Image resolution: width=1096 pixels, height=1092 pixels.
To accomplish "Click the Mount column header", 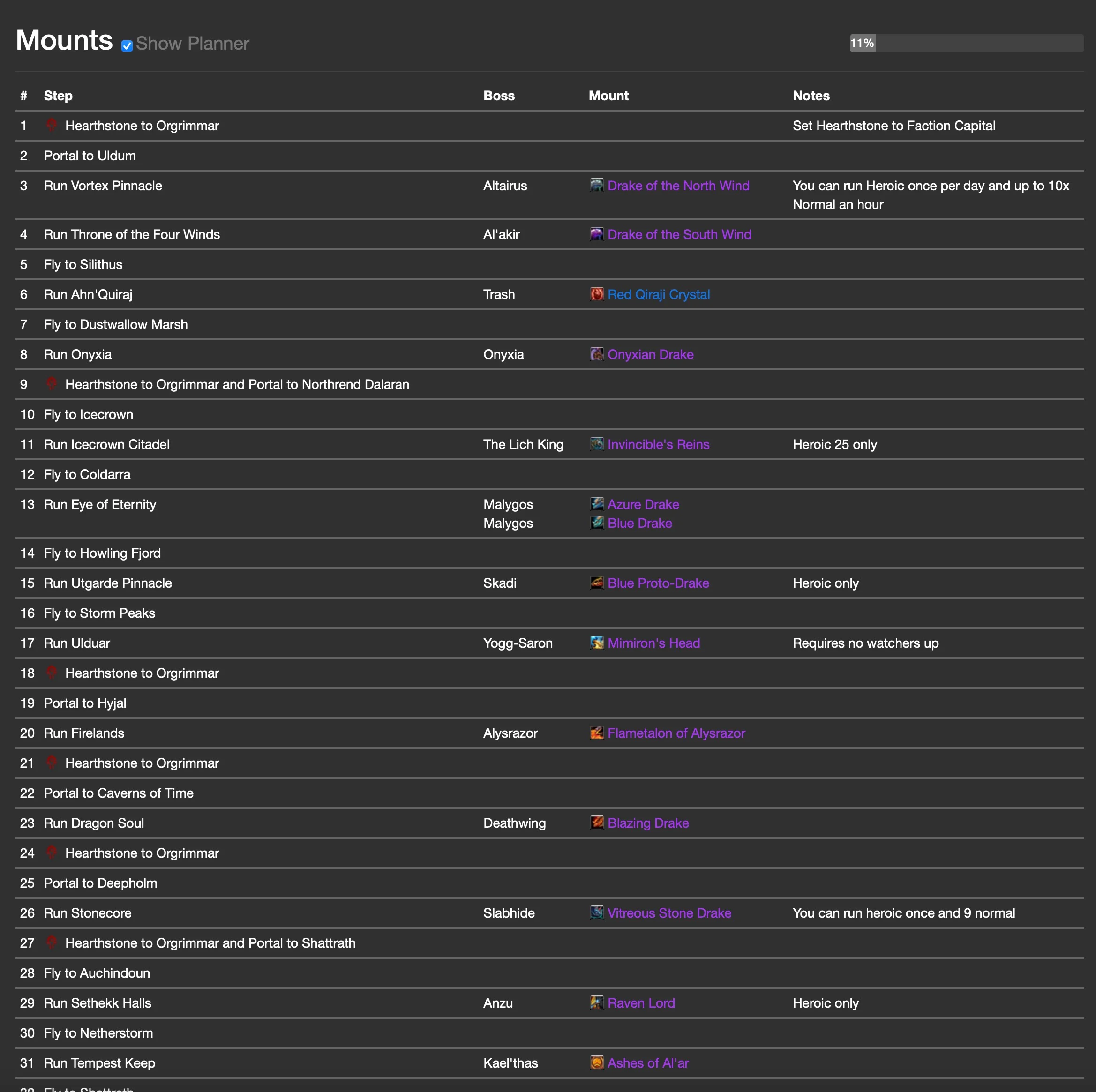I will [608, 96].
